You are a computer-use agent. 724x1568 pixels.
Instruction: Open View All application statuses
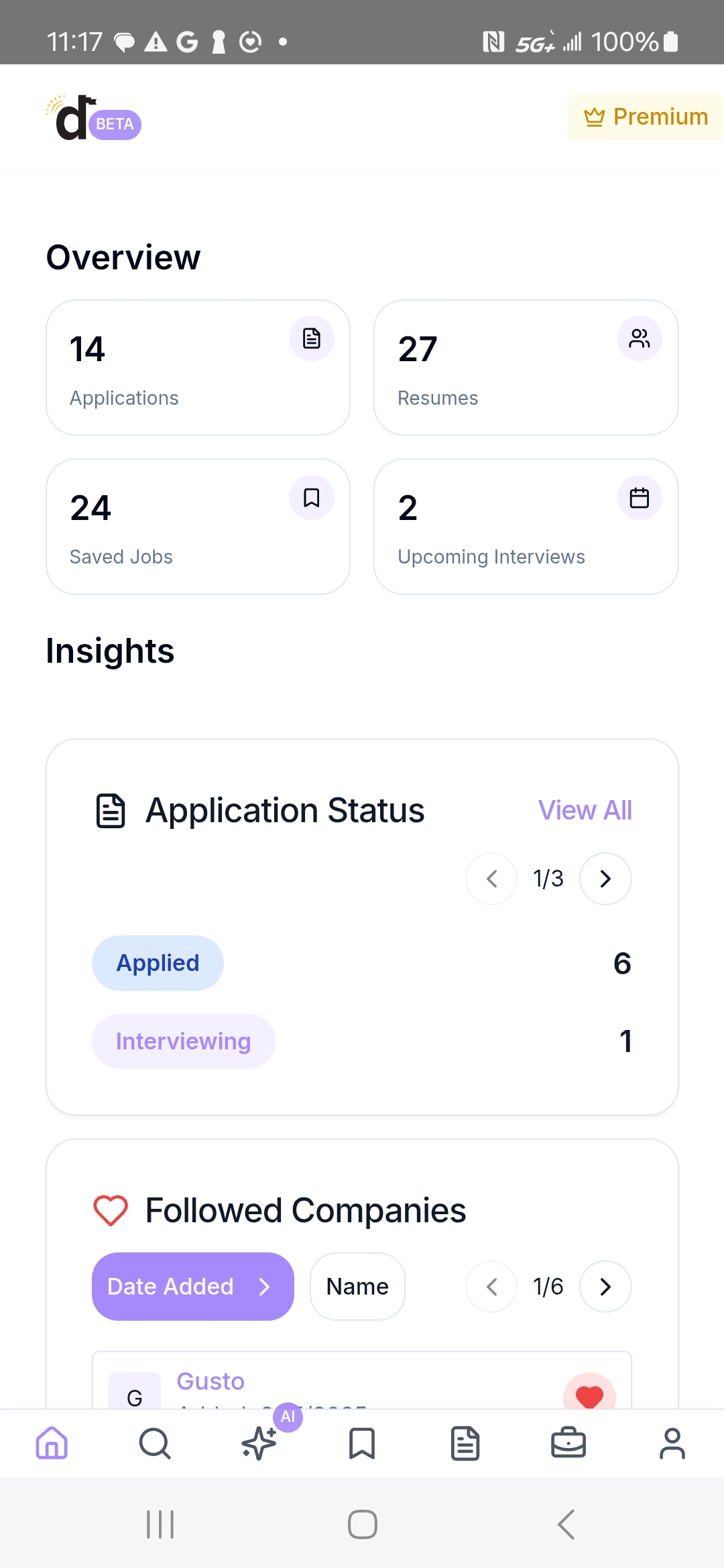584,809
